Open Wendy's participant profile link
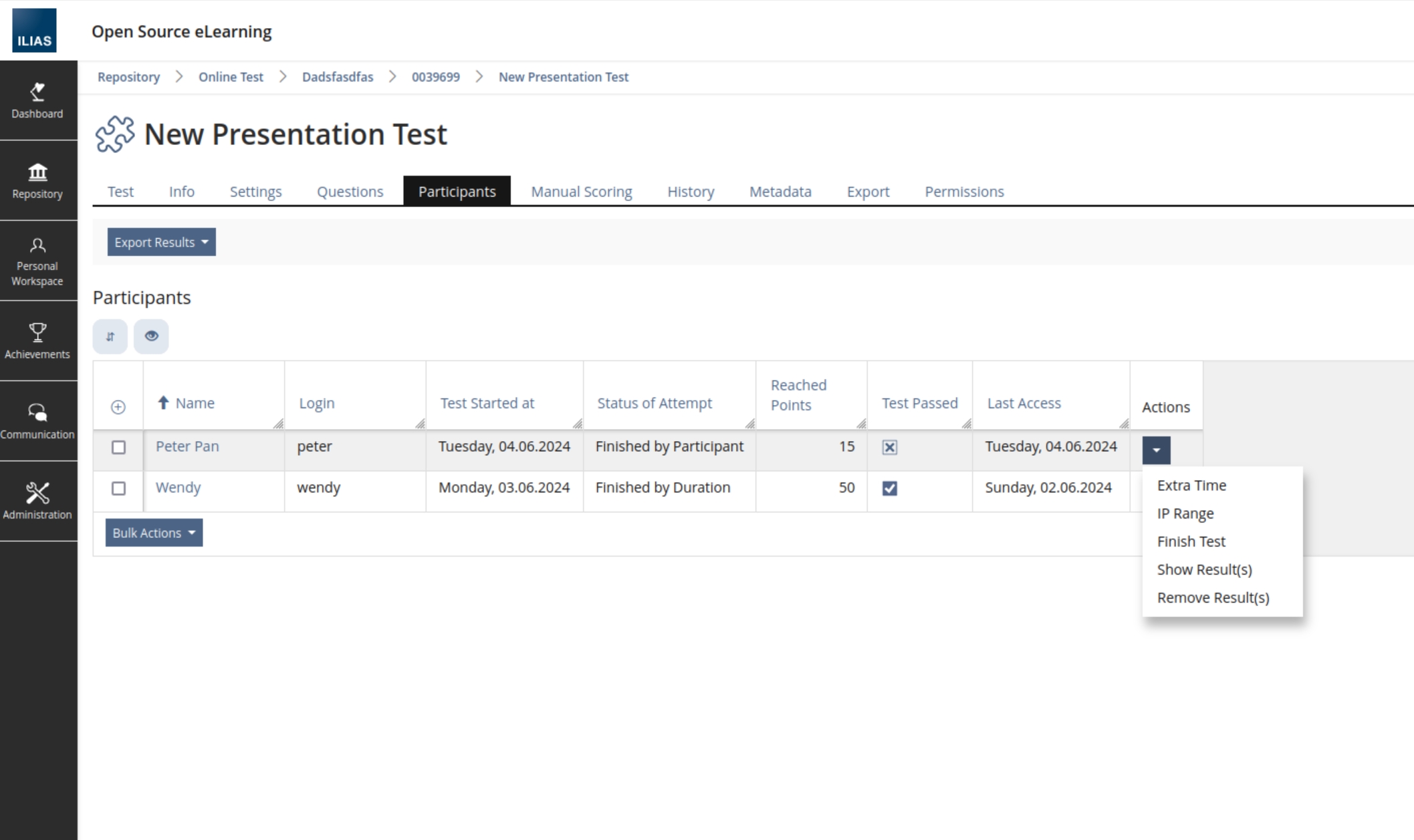The image size is (1414, 840). pyautogui.click(x=178, y=488)
